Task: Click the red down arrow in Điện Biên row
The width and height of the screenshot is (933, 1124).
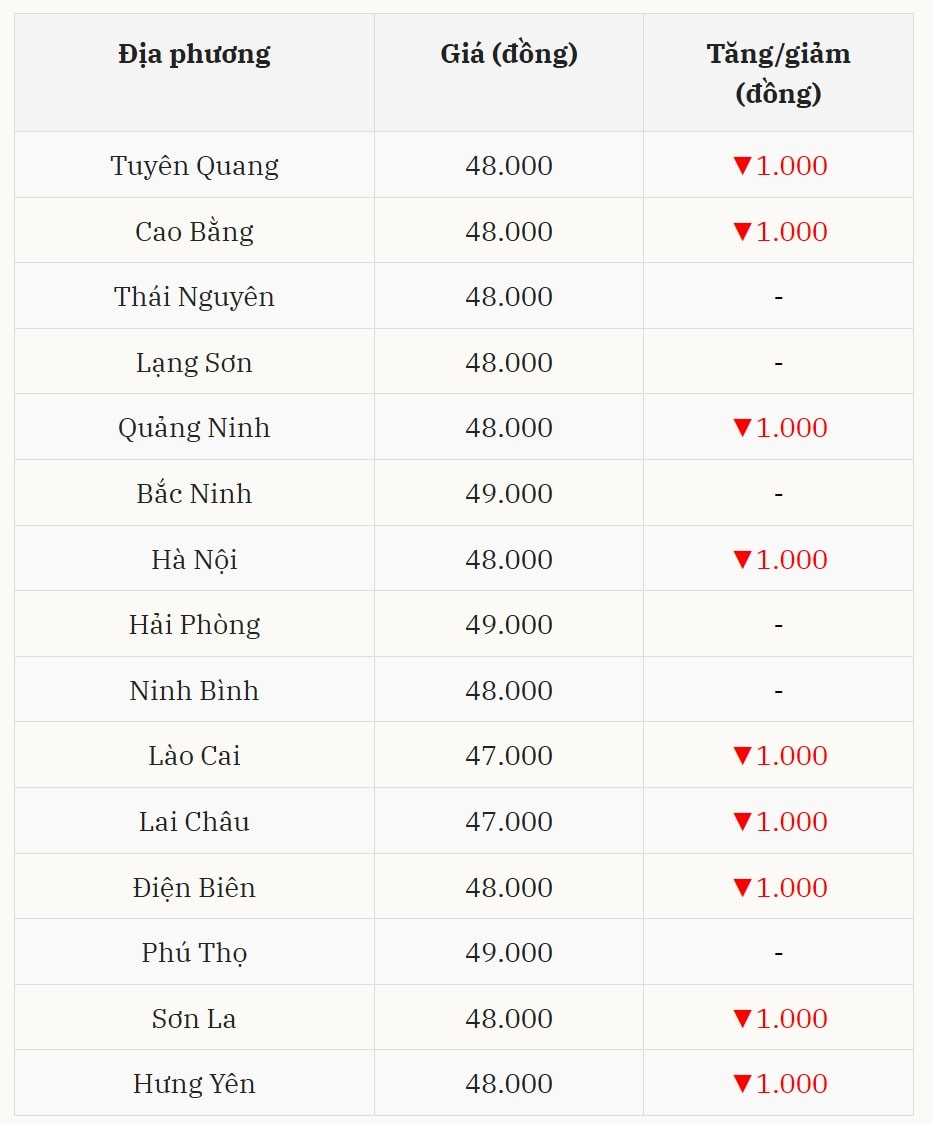Action: point(742,888)
